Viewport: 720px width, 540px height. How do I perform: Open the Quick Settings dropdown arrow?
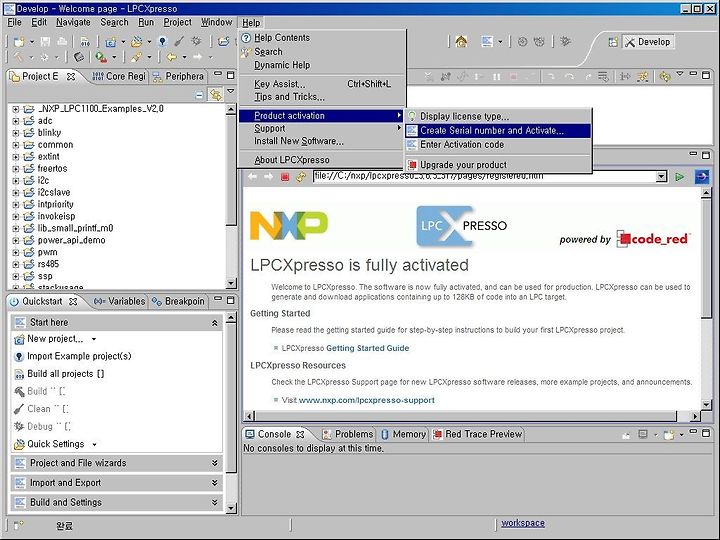tap(94, 444)
